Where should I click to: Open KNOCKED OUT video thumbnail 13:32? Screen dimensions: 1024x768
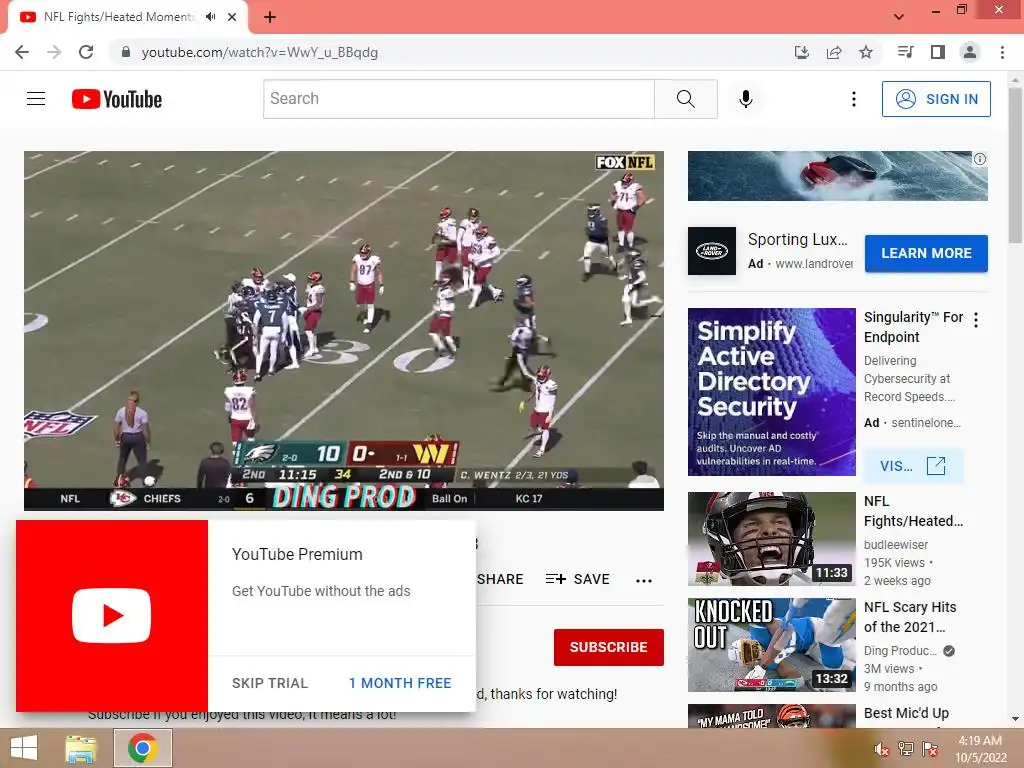coord(772,645)
